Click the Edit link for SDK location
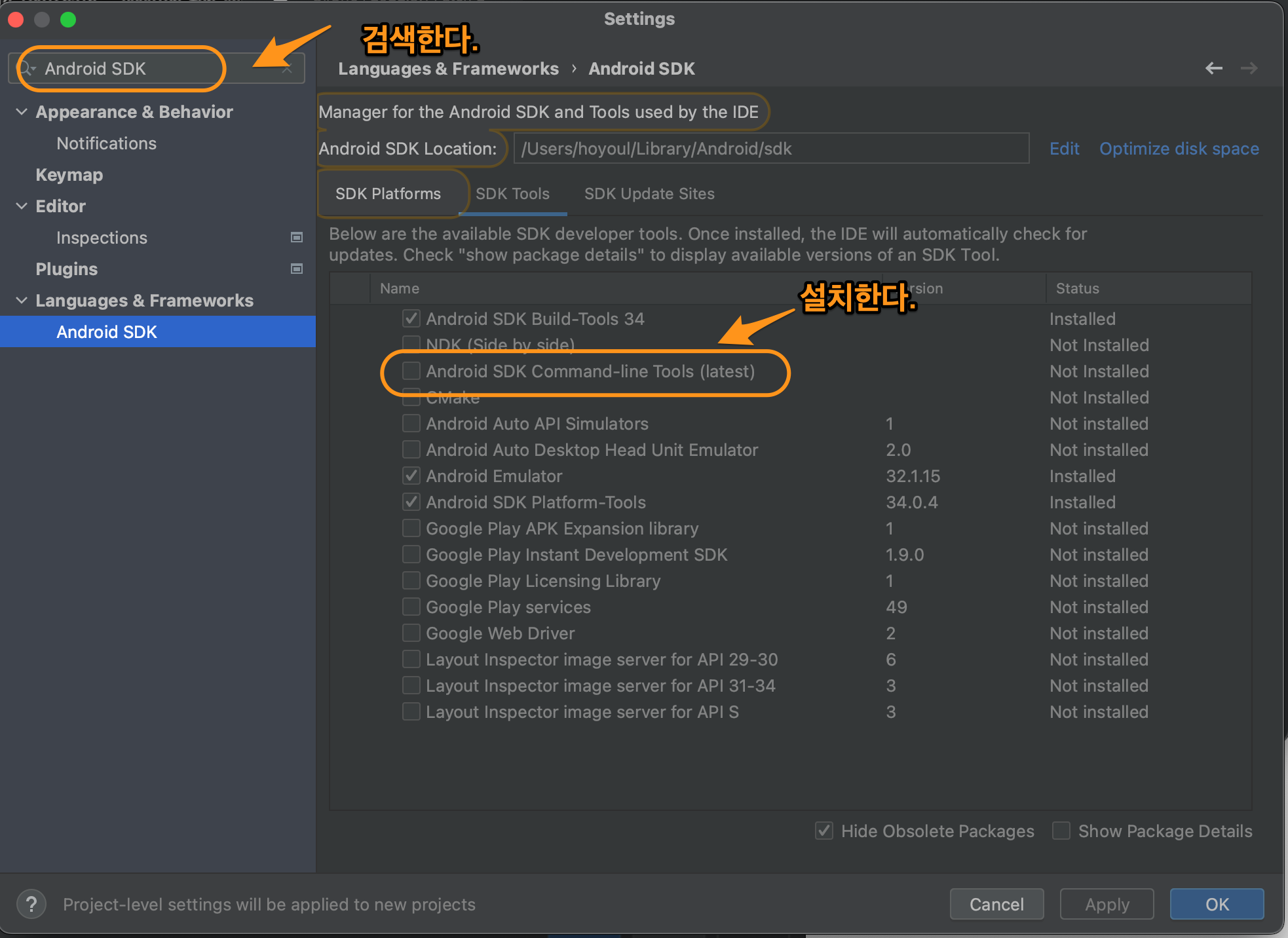 [x=1063, y=148]
